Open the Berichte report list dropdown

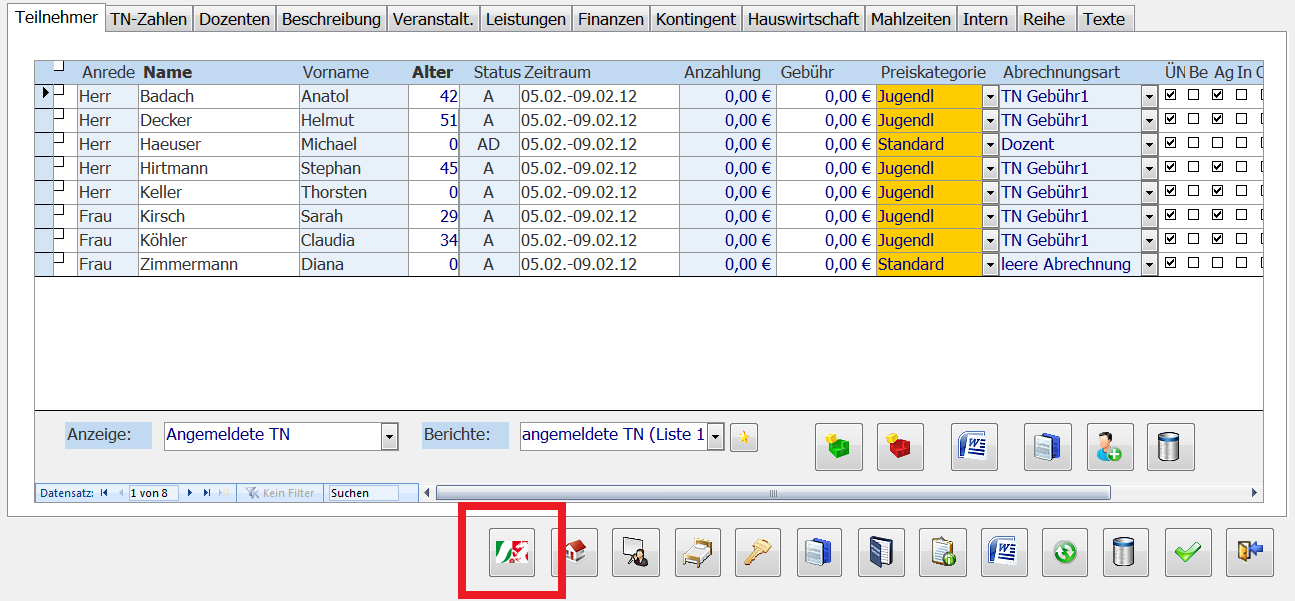coord(715,436)
